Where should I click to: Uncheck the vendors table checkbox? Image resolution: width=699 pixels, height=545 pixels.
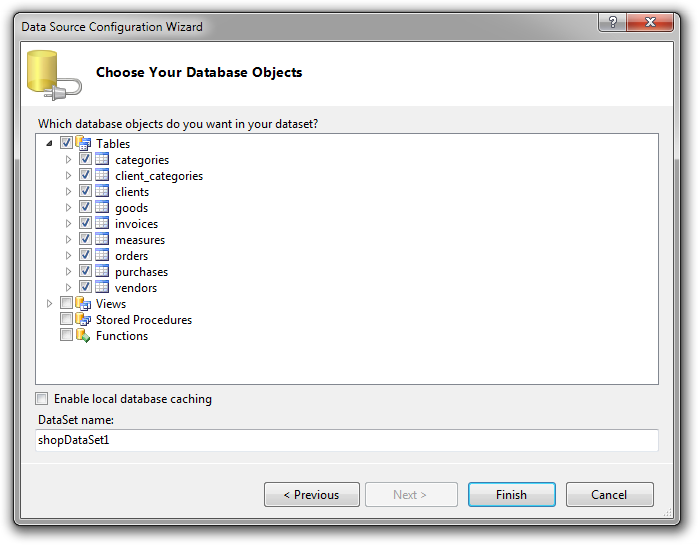(x=85, y=287)
